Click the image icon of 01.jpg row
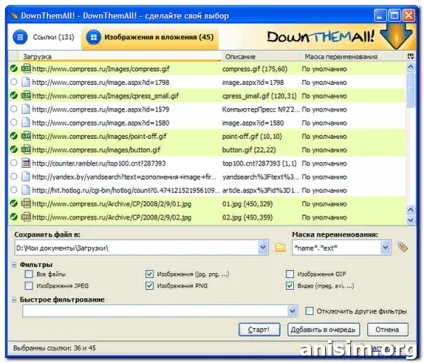This screenshot has height=363, width=424. [26, 203]
